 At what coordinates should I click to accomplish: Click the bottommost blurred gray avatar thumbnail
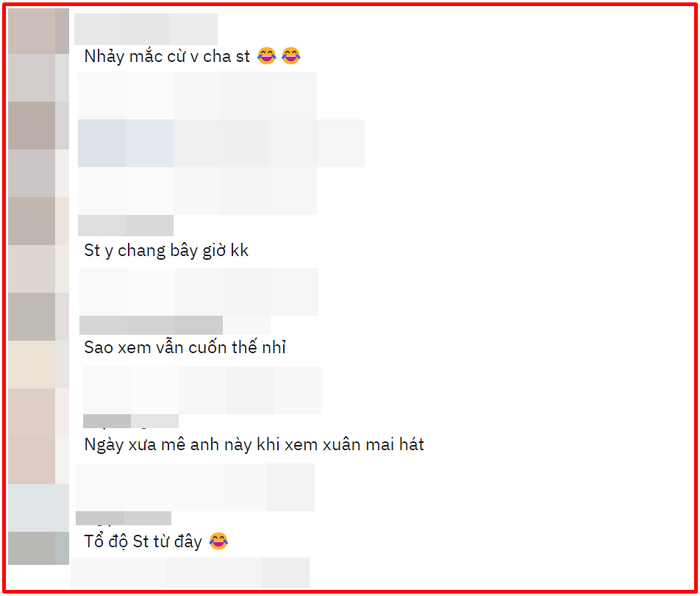point(38,548)
